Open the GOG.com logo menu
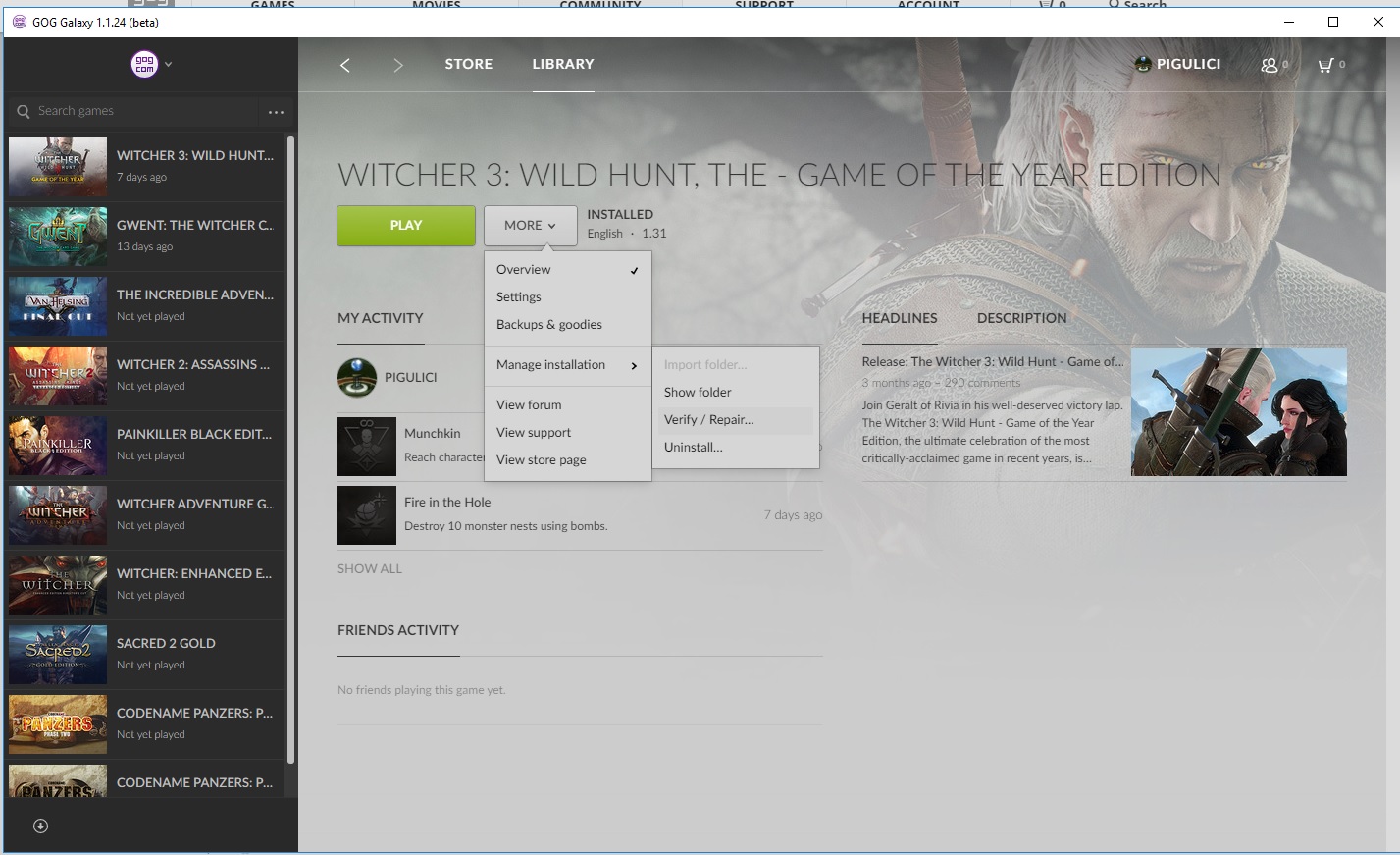 pyautogui.click(x=144, y=64)
